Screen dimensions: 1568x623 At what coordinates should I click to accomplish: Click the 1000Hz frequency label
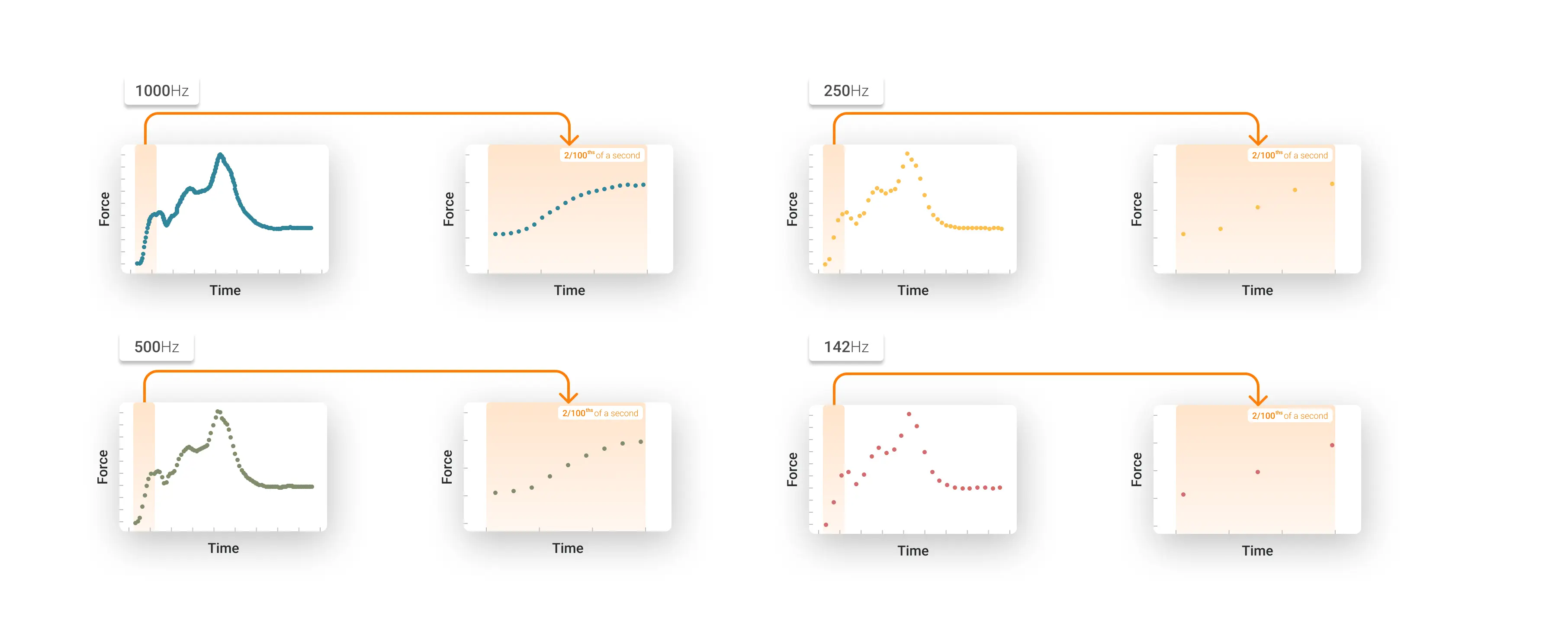tap(161, 91)
